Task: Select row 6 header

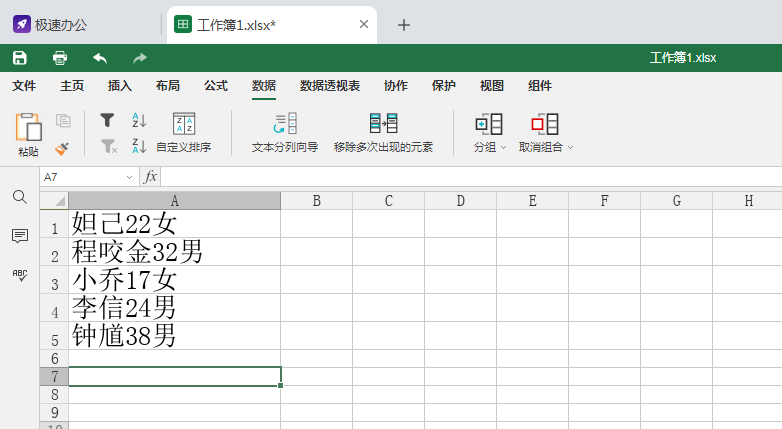Action: click(x=54, y=358)
